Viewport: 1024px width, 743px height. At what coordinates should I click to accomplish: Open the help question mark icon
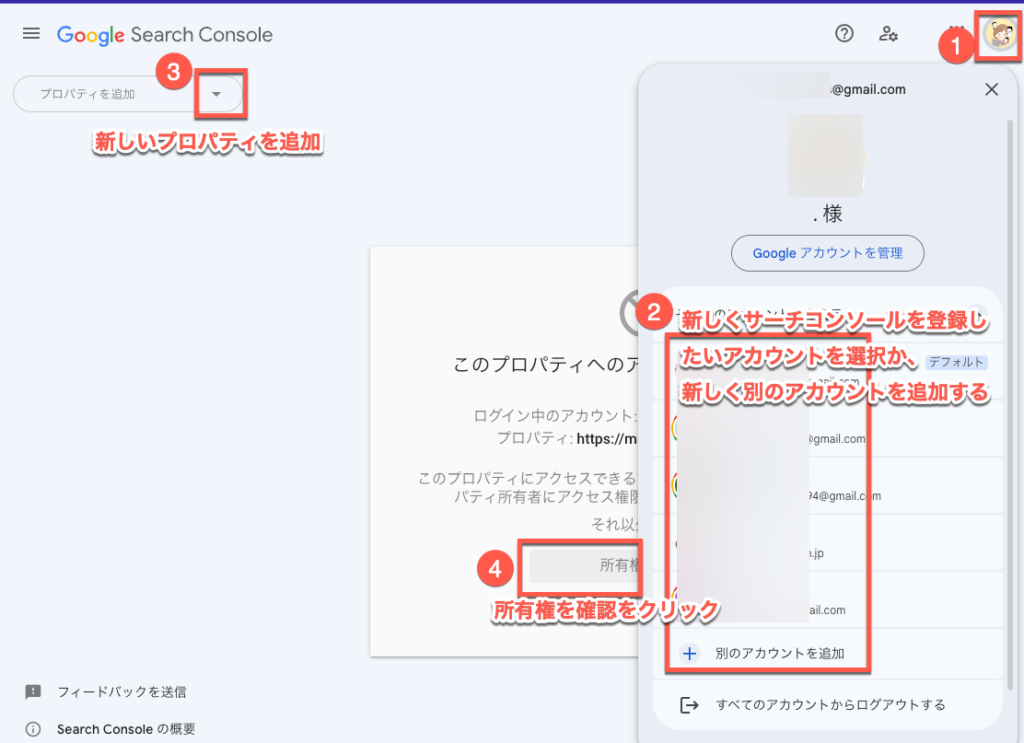(x=844, y=34)
